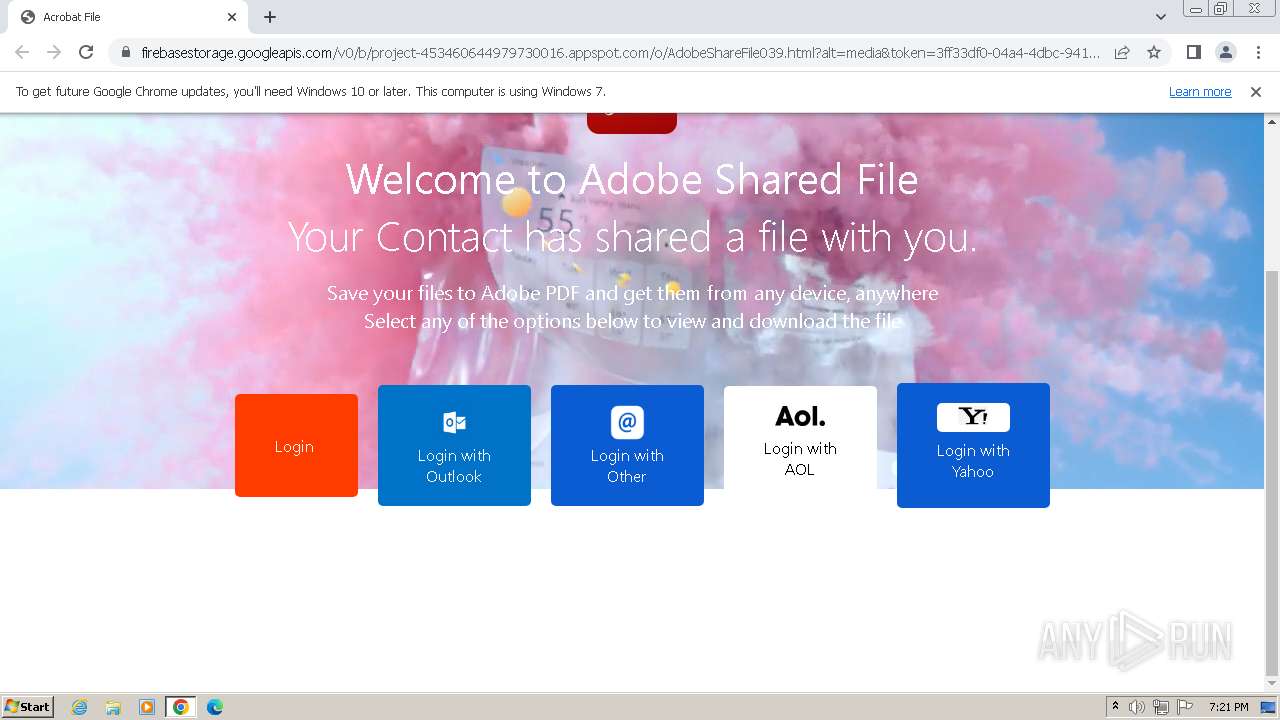Open Chrome three-dot menu

(1258, 52)
